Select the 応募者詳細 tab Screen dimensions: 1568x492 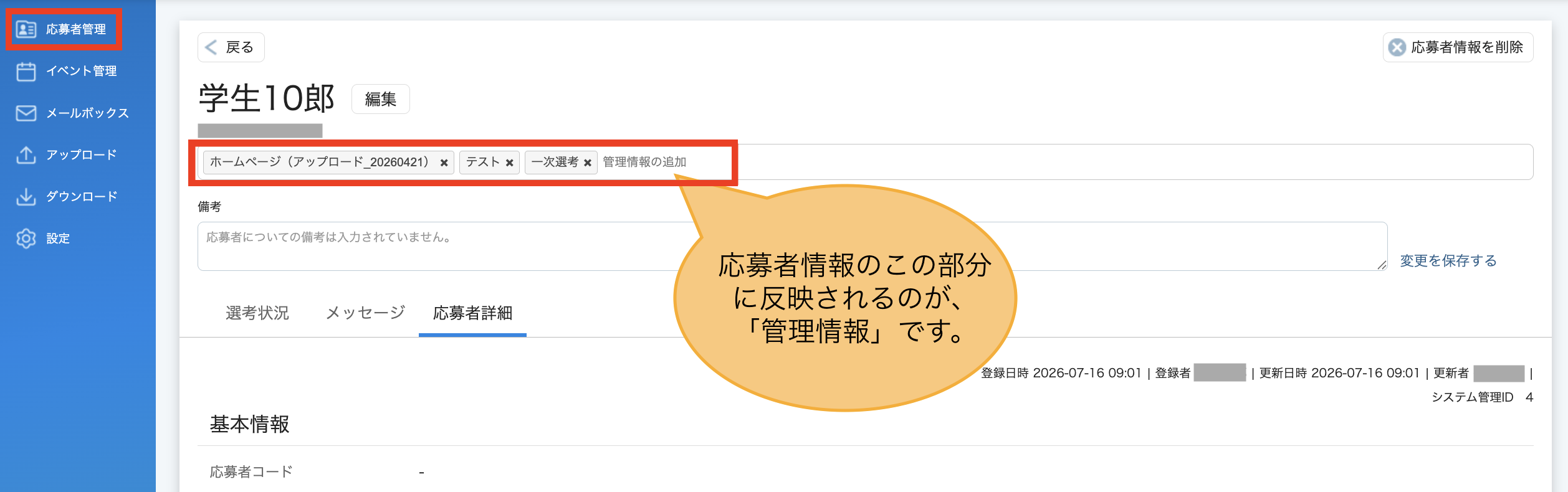(473, 313)
